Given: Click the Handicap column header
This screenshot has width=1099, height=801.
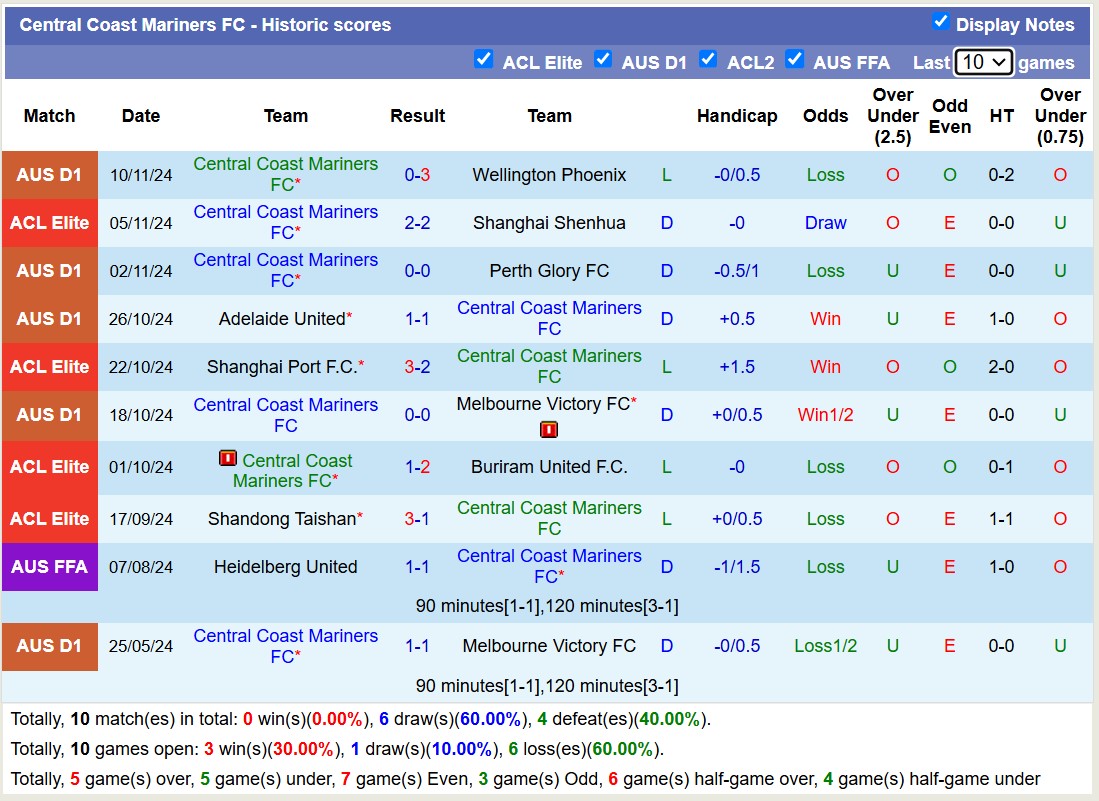Looking at the screenshot, I should (737, 116).
